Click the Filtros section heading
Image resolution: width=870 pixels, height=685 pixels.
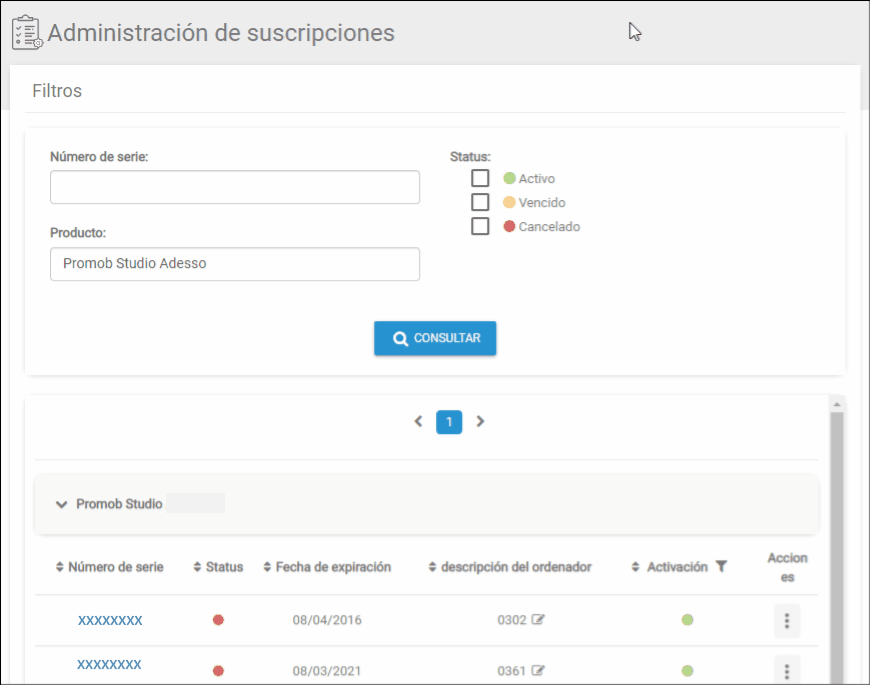click(57, 90)
